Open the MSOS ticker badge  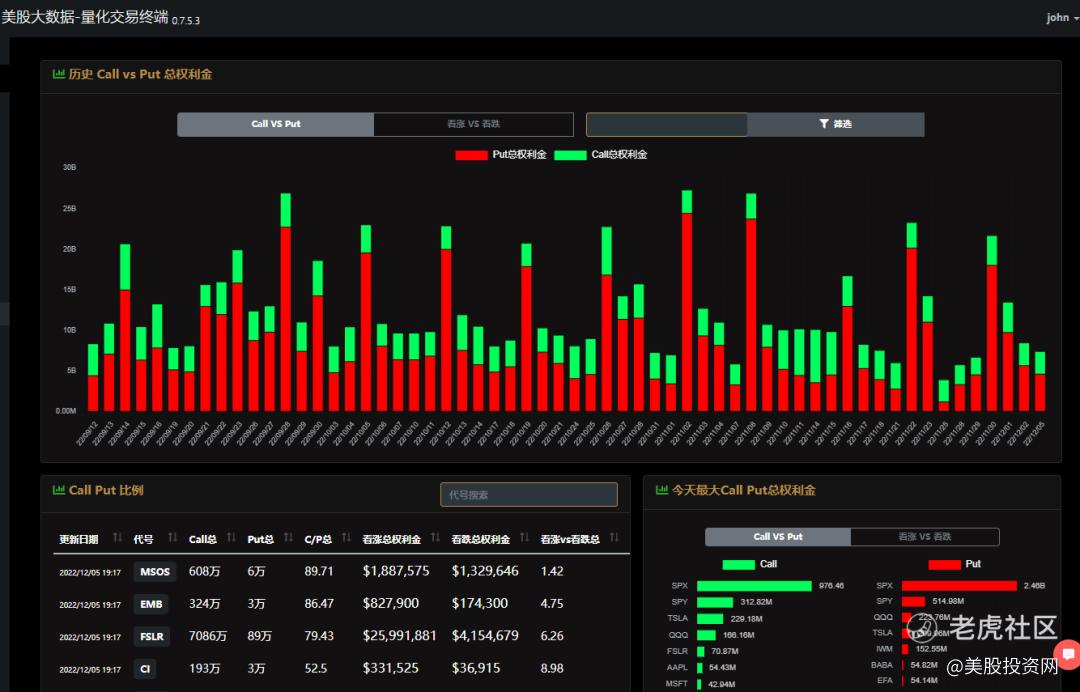pos(155,572)
